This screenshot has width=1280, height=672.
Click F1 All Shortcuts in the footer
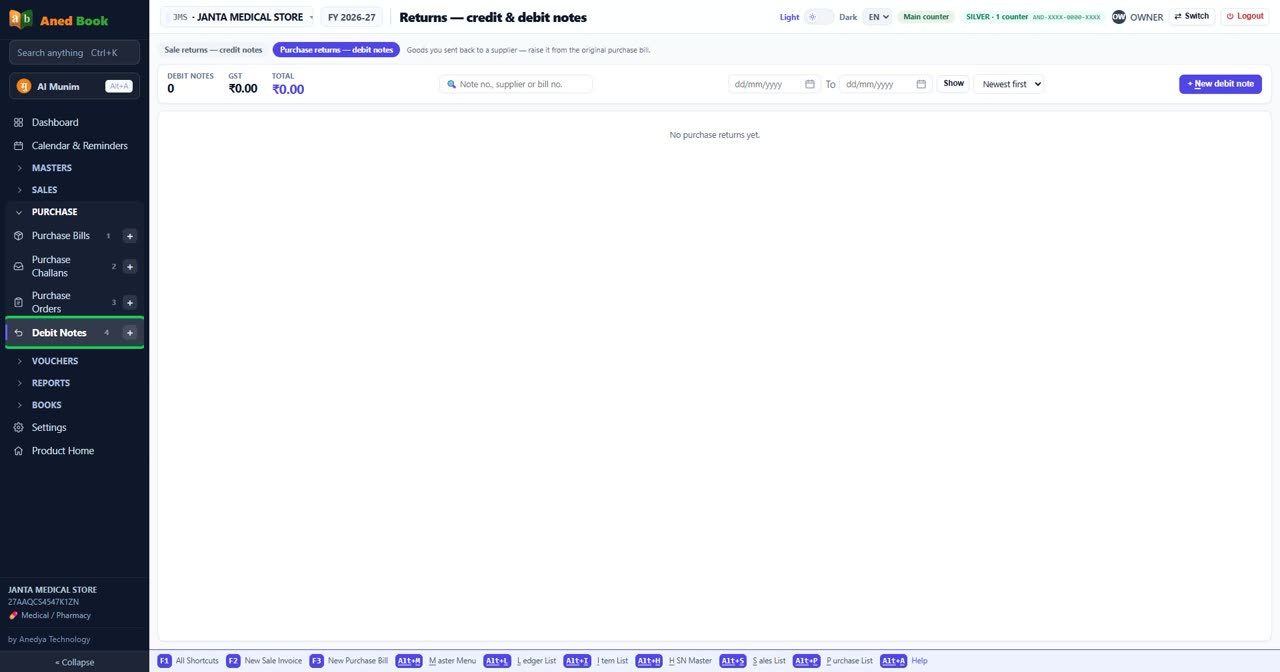pyautogui.click(x=188, y=661)
